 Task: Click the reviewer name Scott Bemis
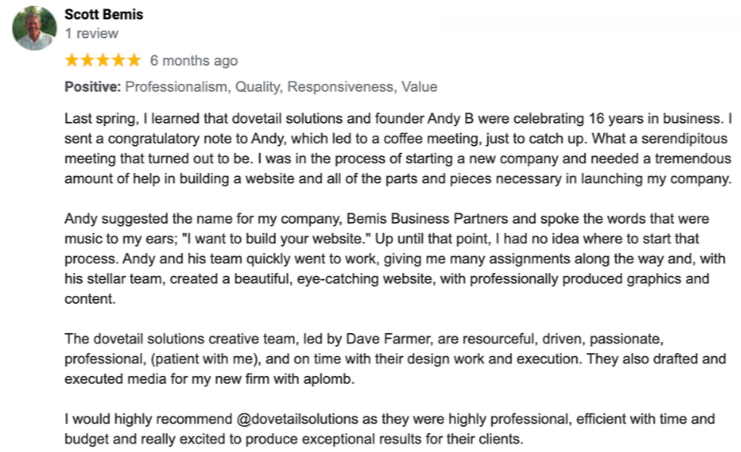[x=103, y=15]
